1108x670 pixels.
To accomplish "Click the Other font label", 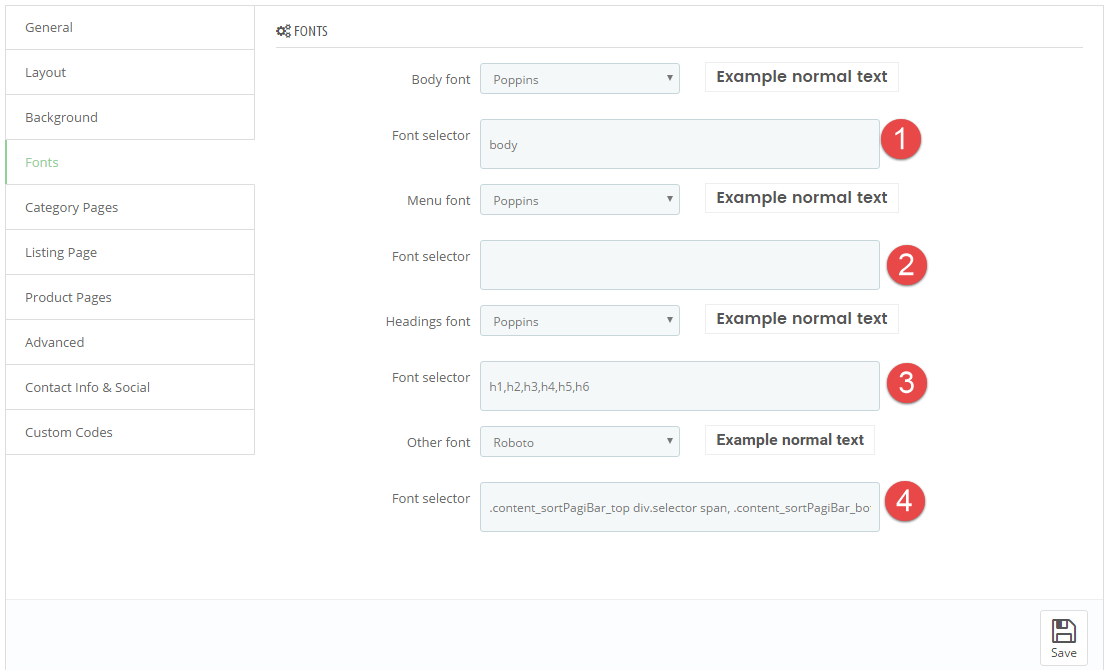I will [x=439, y=442].
